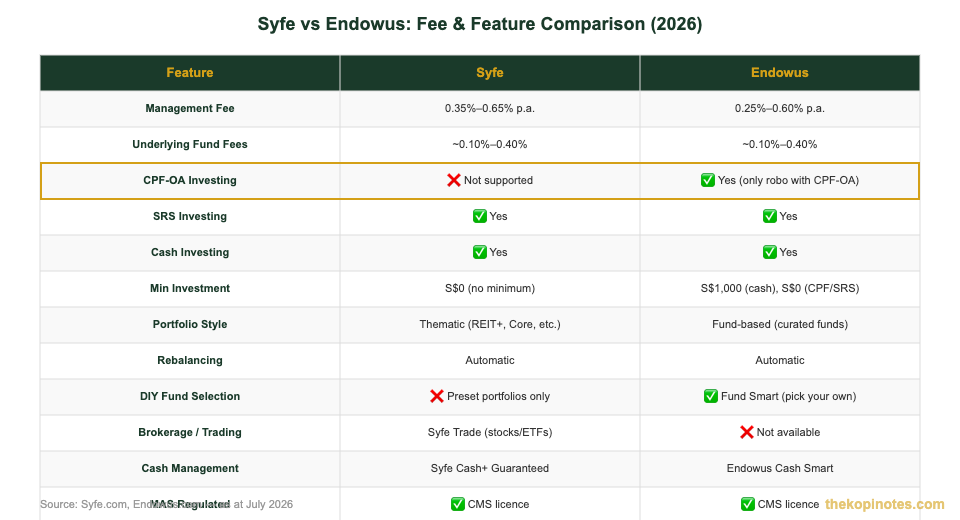Click Endowus Cash Smart cell
Screen dimensions: 960x520
[x=779, y=469]
